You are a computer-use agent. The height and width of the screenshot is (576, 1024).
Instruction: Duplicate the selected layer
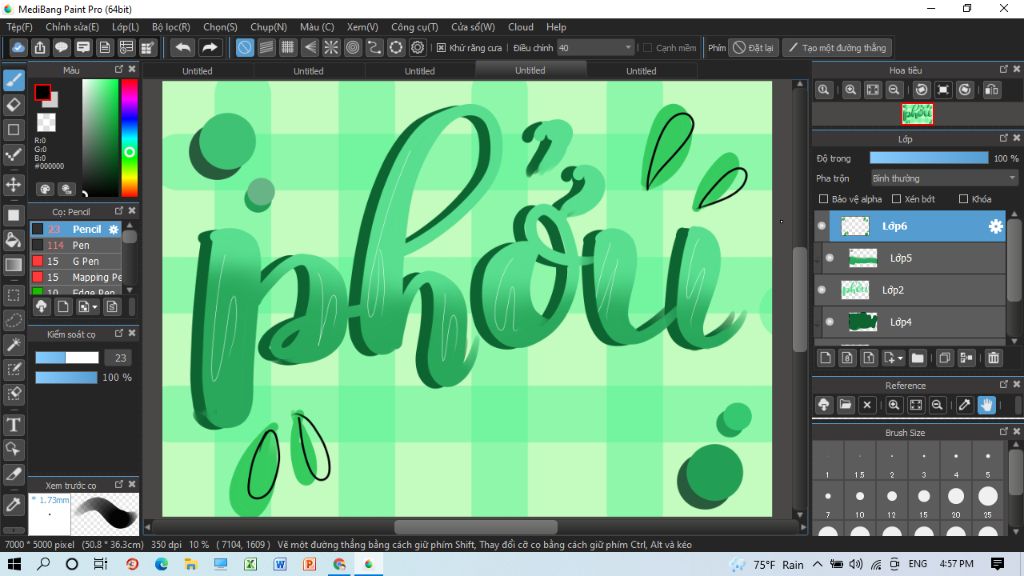click(x=944, y=358)
